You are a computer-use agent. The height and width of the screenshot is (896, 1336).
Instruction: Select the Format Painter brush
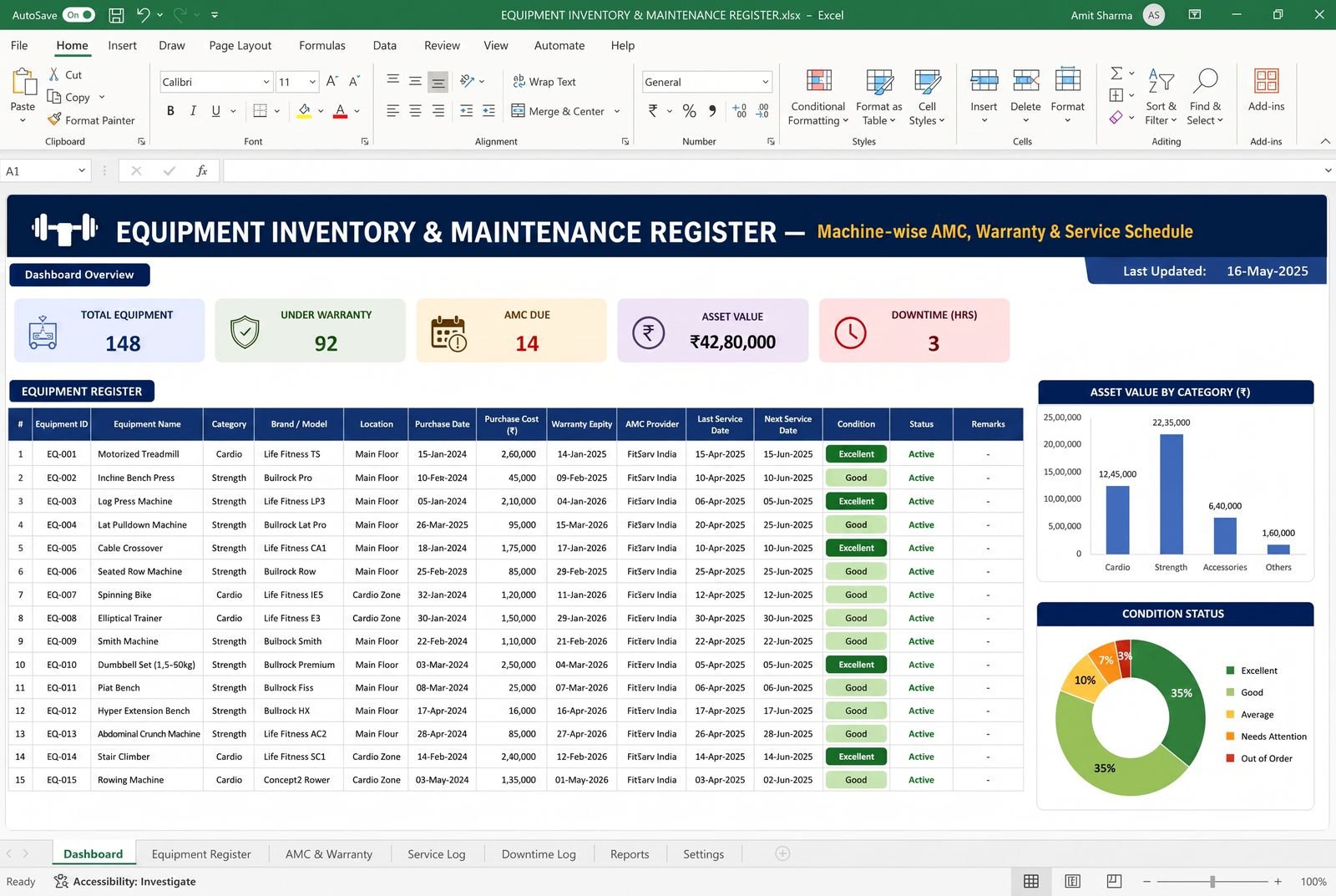tap(54, 119)
